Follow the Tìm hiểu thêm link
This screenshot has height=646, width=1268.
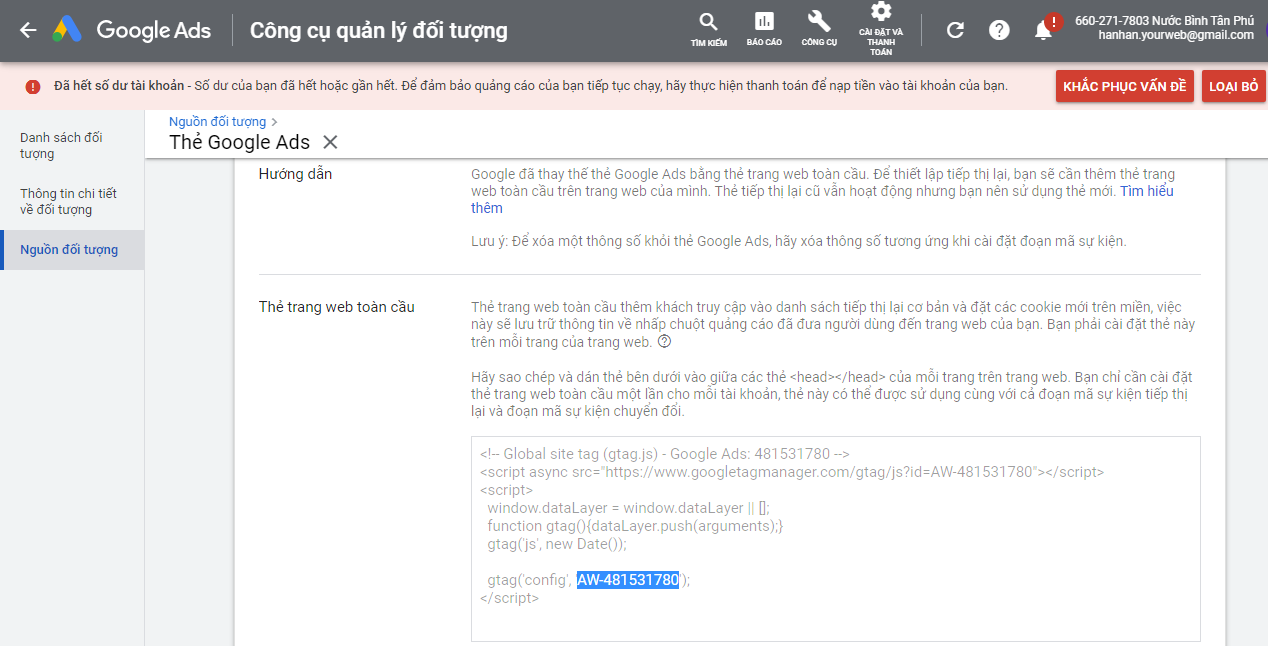tap(1146, 191)
